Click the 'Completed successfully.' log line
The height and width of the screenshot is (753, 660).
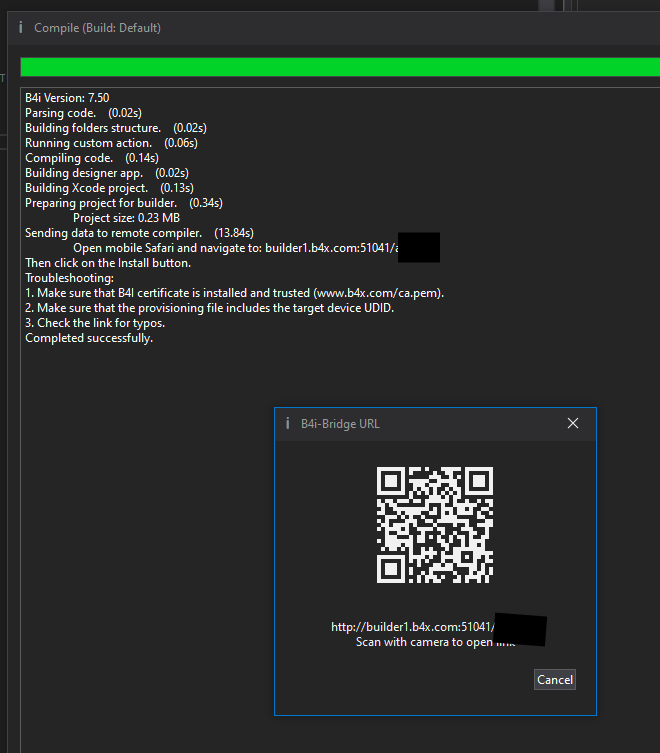89,338
